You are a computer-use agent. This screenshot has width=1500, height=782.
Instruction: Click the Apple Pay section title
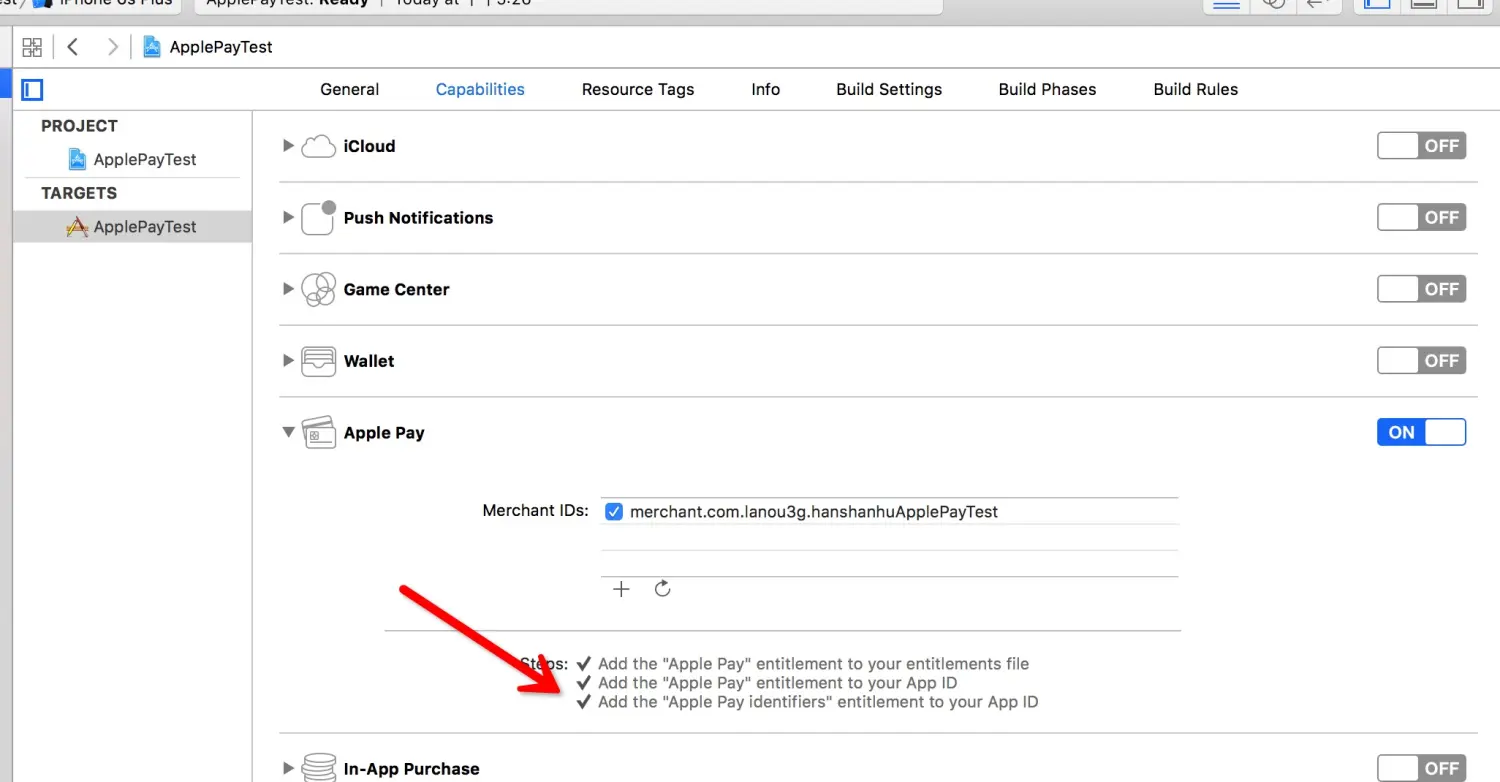(384, 433)
